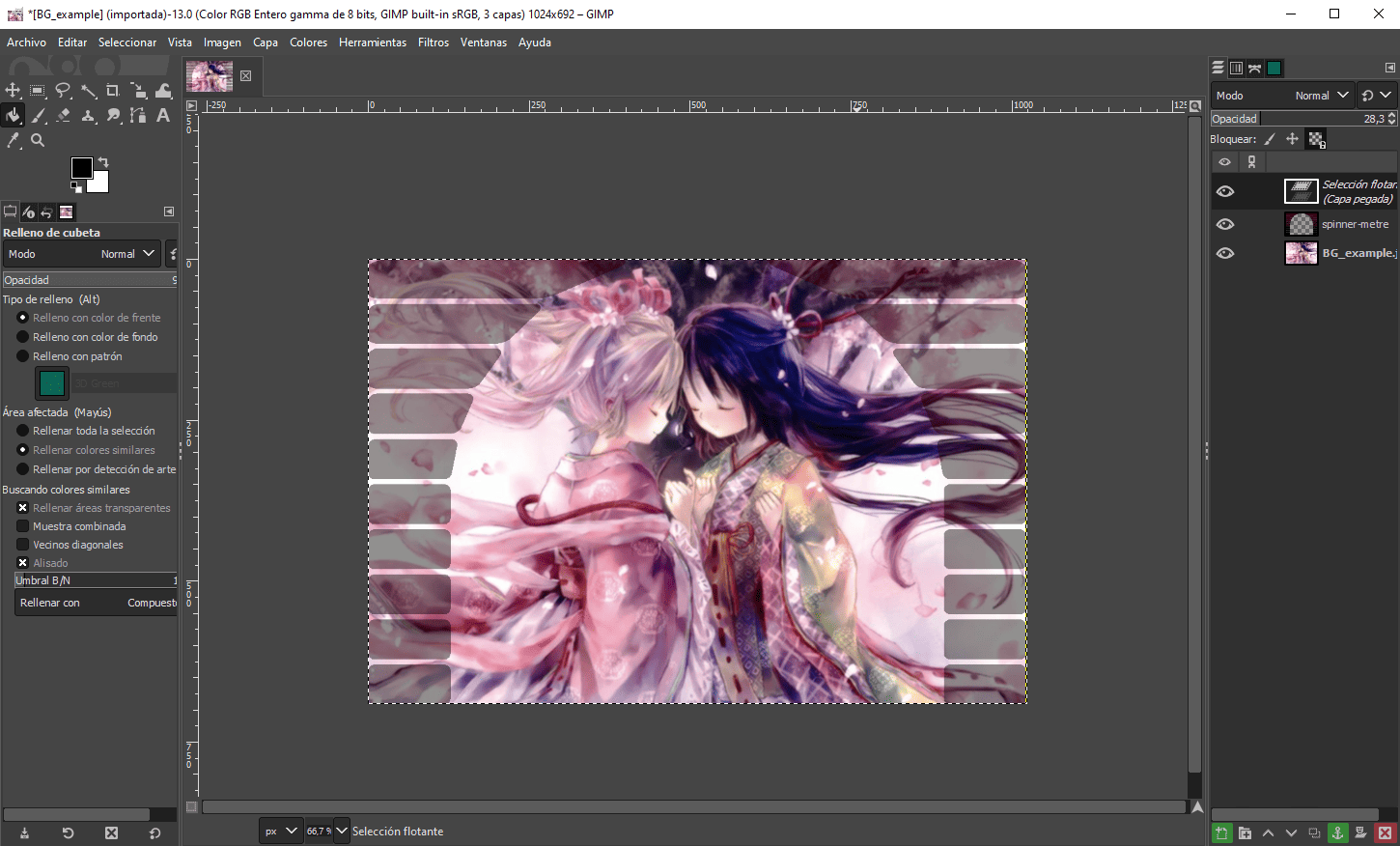Select the Zoom magnifier tool
The height and width of the screenshot is (846, 1400).
[x=38, y=140]
